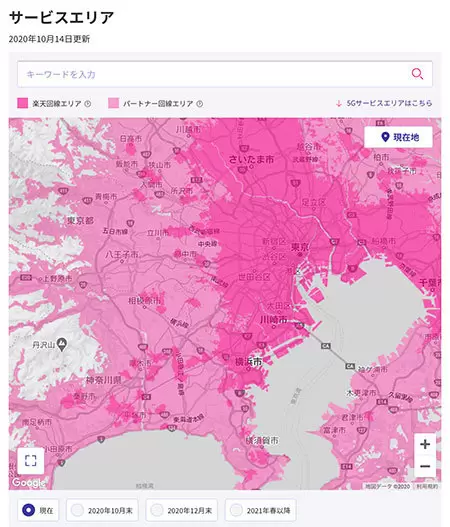Viewport: 450px width, 527px height.
Task: Open help for 楽天回線エリア legend
Action: tap(88, 104)
